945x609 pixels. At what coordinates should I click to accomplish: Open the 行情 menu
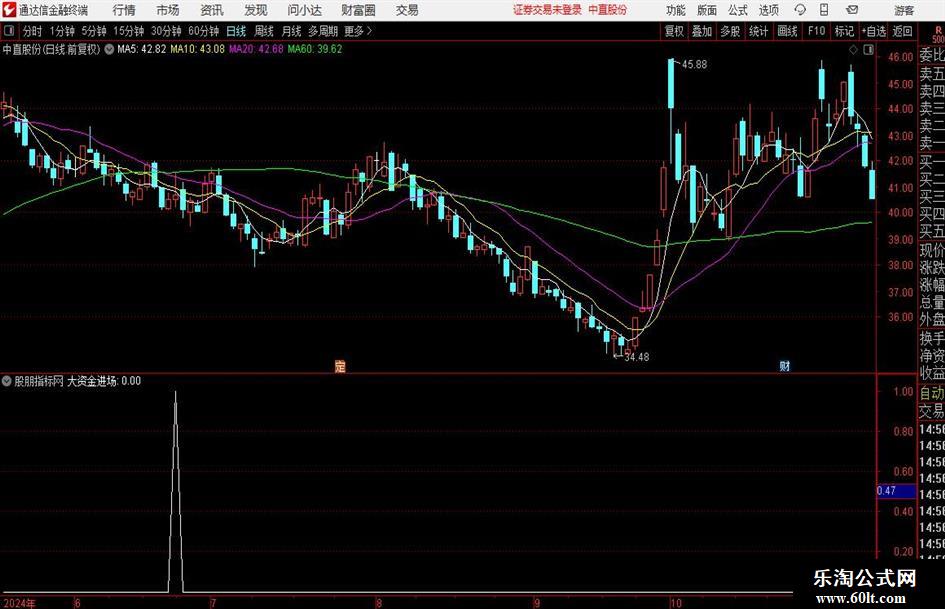point(124,10)
